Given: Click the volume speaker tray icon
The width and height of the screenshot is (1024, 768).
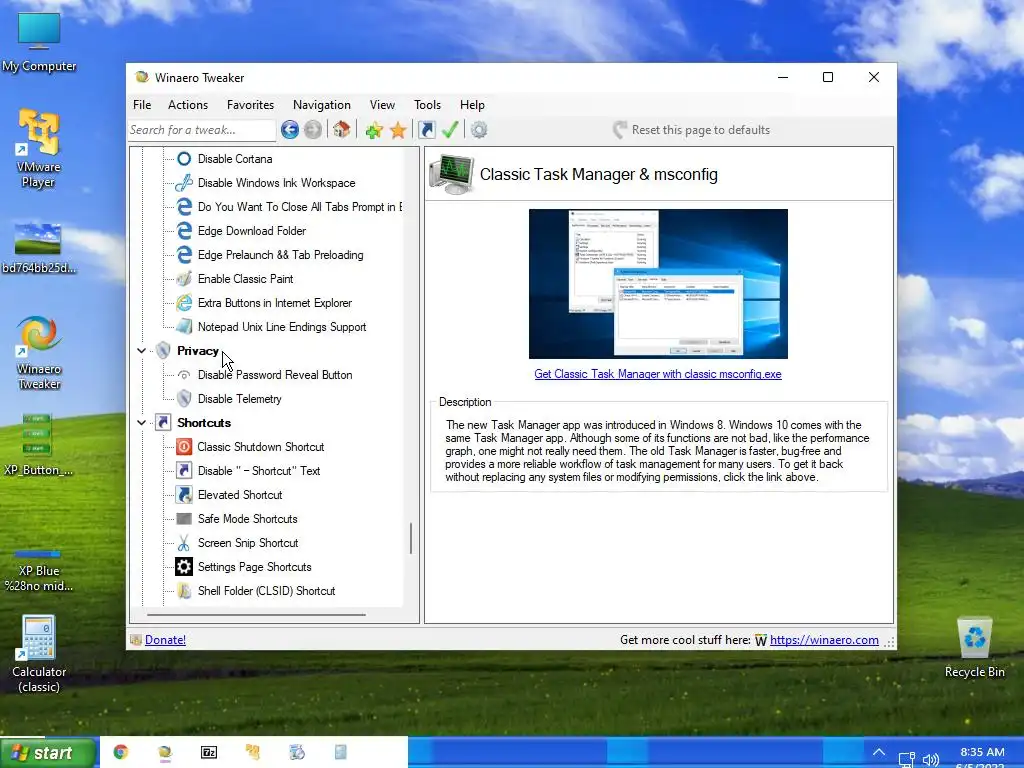Looking at the screenshot, I should pos(931,760).
